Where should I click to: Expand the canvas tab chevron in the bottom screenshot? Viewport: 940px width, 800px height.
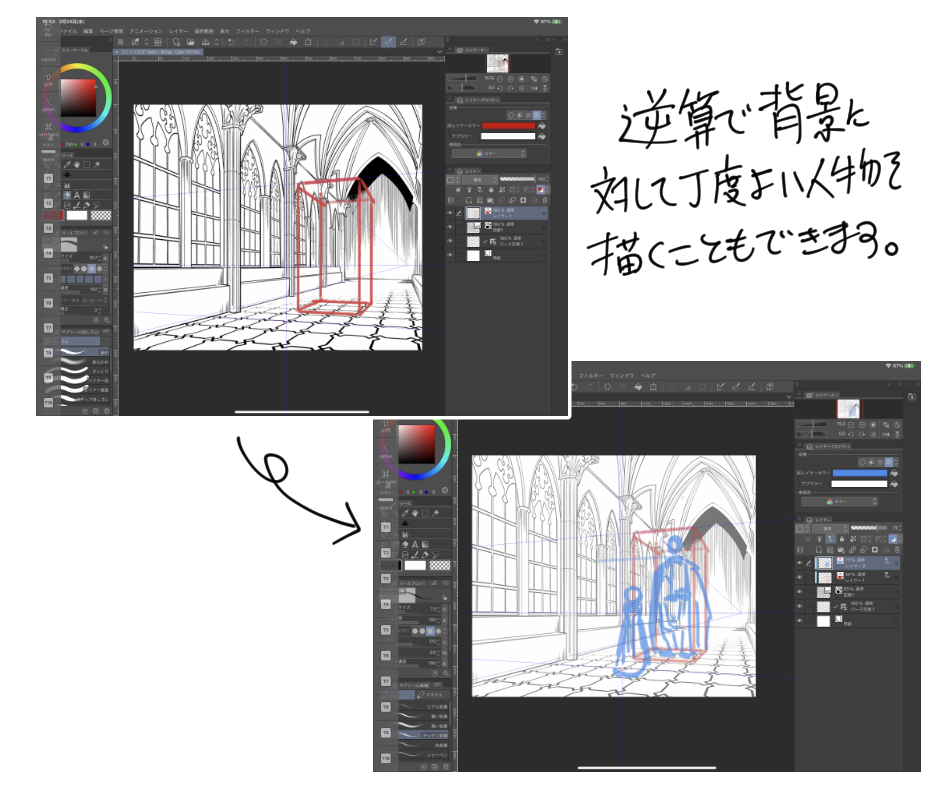point(788,396)
